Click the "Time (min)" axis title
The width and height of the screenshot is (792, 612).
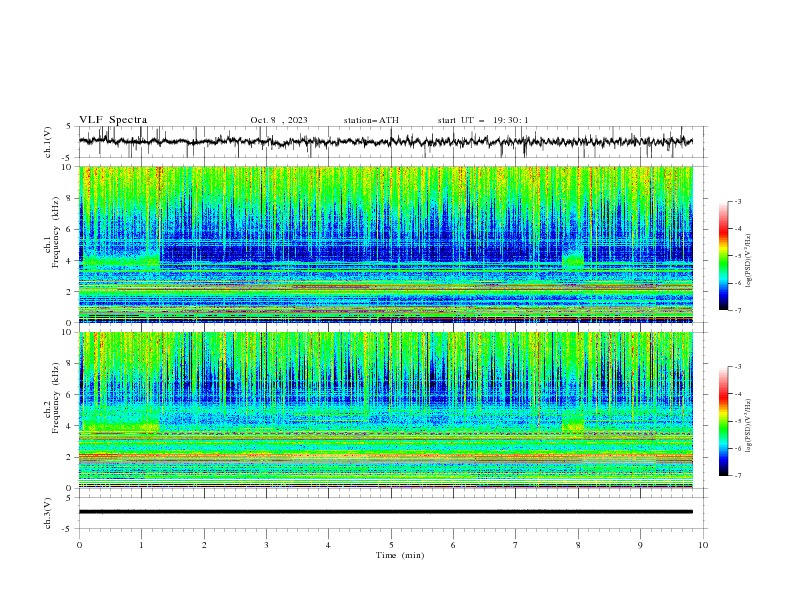coord(400,555)
